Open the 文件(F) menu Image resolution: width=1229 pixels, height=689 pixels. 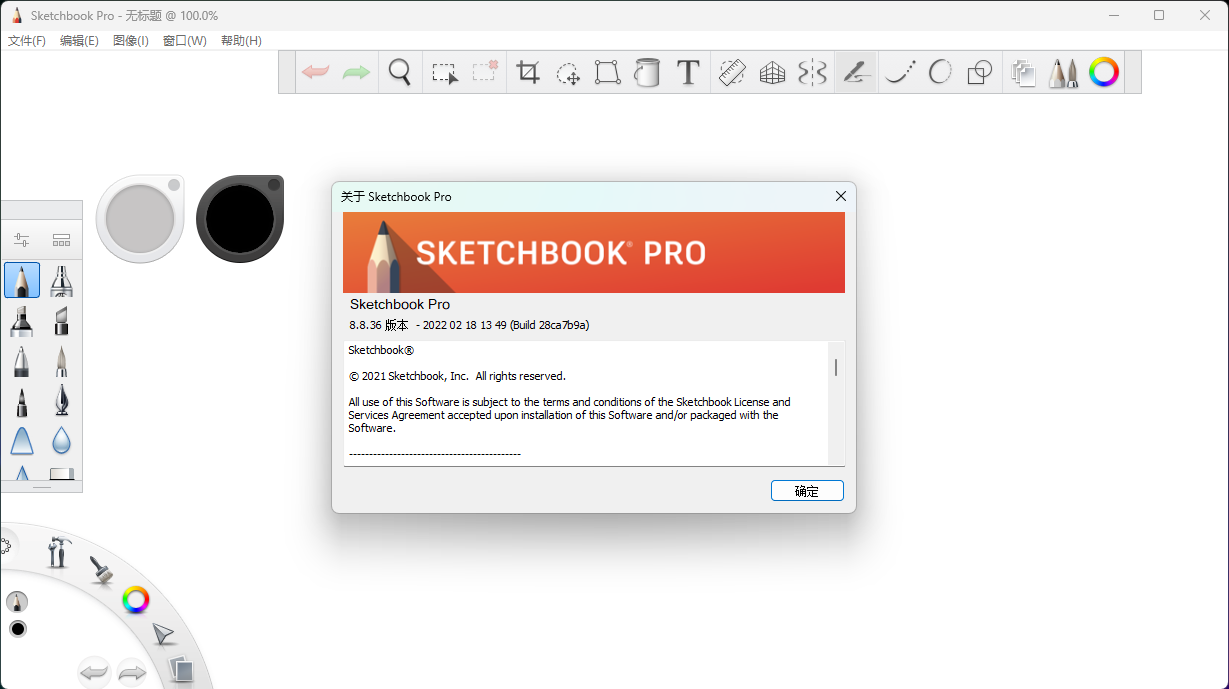[x=27, y=41]
